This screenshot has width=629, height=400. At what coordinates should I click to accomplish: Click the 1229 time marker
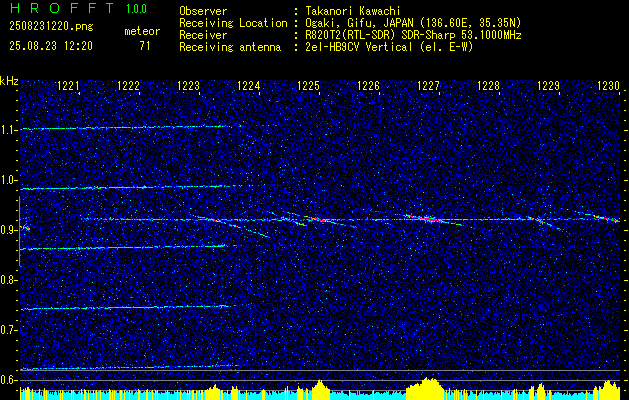click(x=549, y=86)
